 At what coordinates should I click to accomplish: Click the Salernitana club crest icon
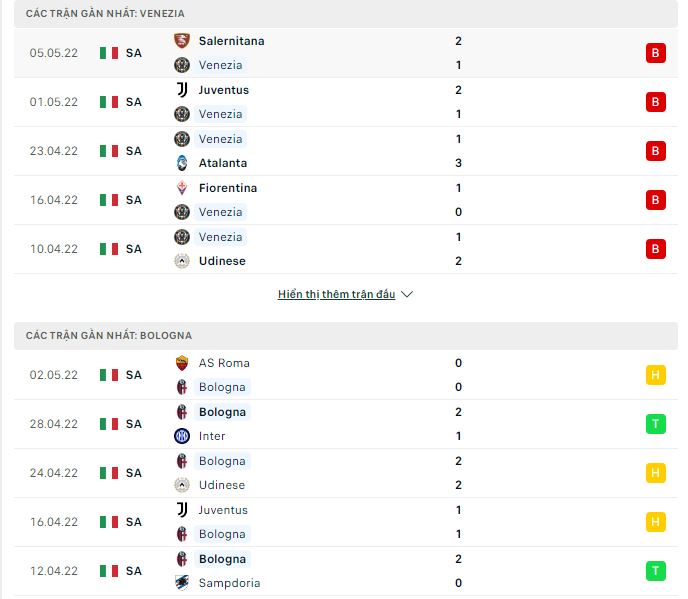tap(182, 41)
